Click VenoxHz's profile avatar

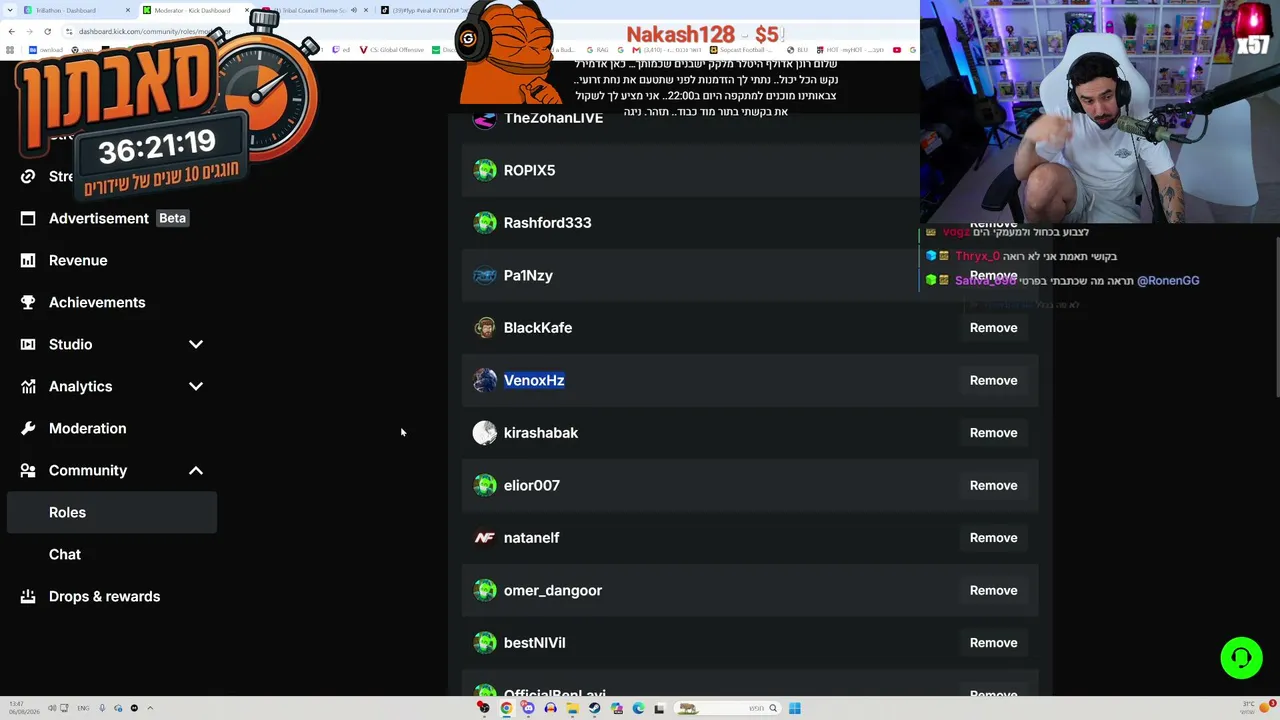pos(485,380)
